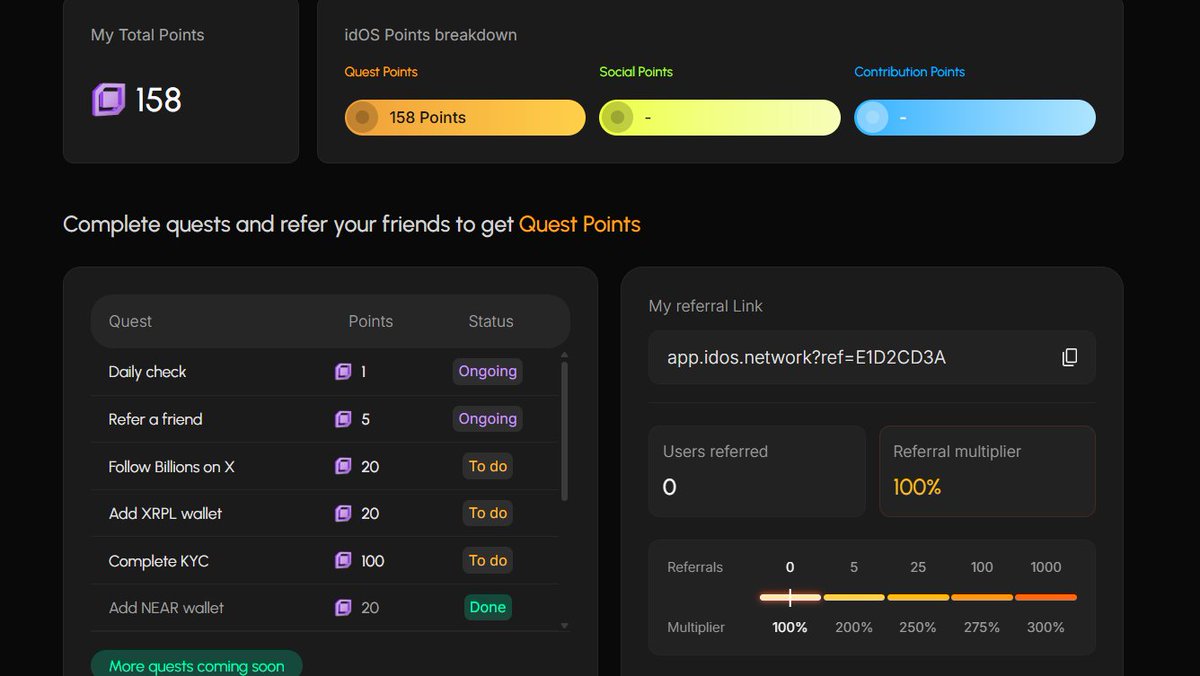Click the Complete KYC quest name
Screen dimensions: 1200x676
pos(158,561)
